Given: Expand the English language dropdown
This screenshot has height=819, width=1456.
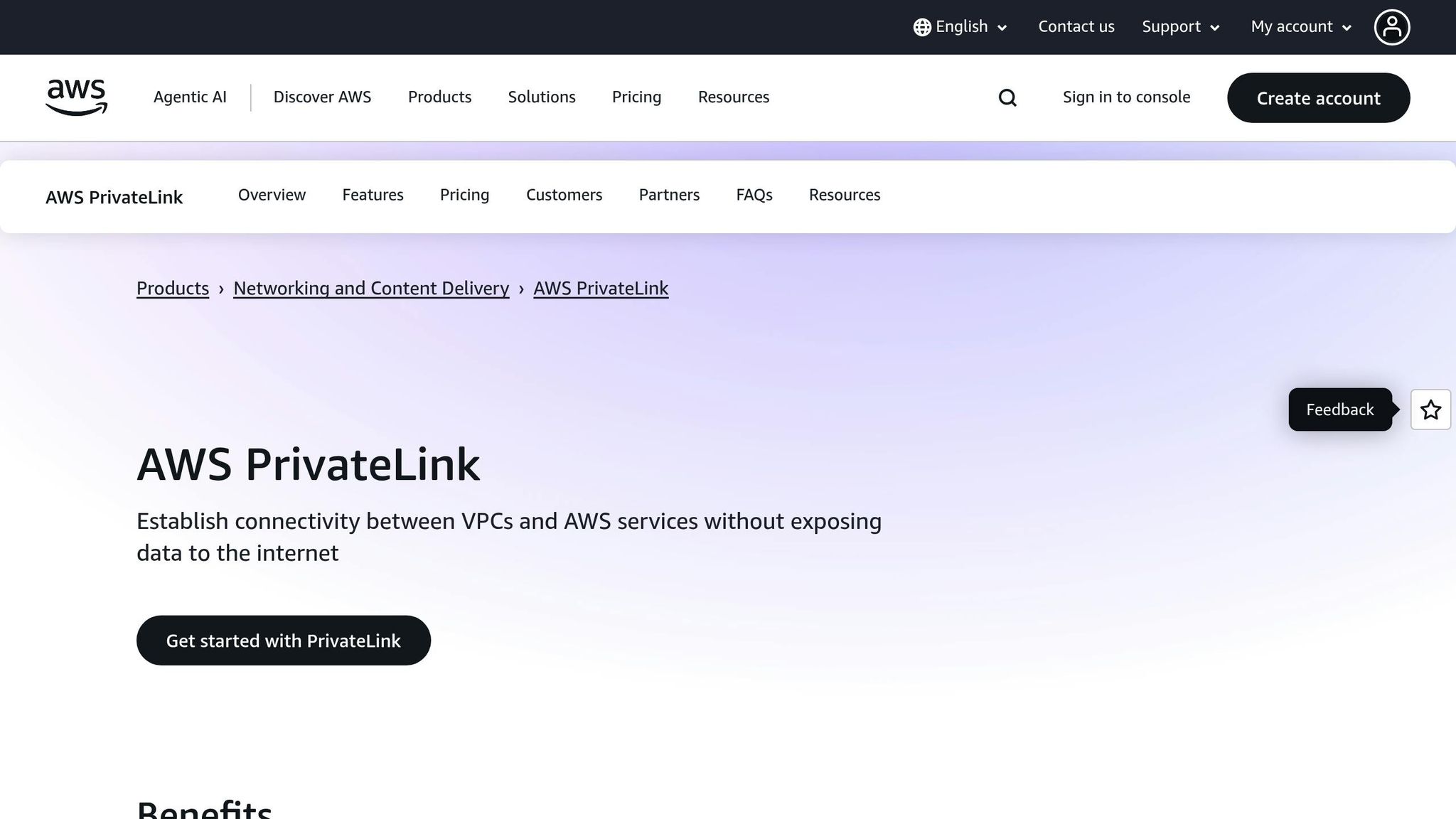Looking at the screenshot, I should coord(960,27).
